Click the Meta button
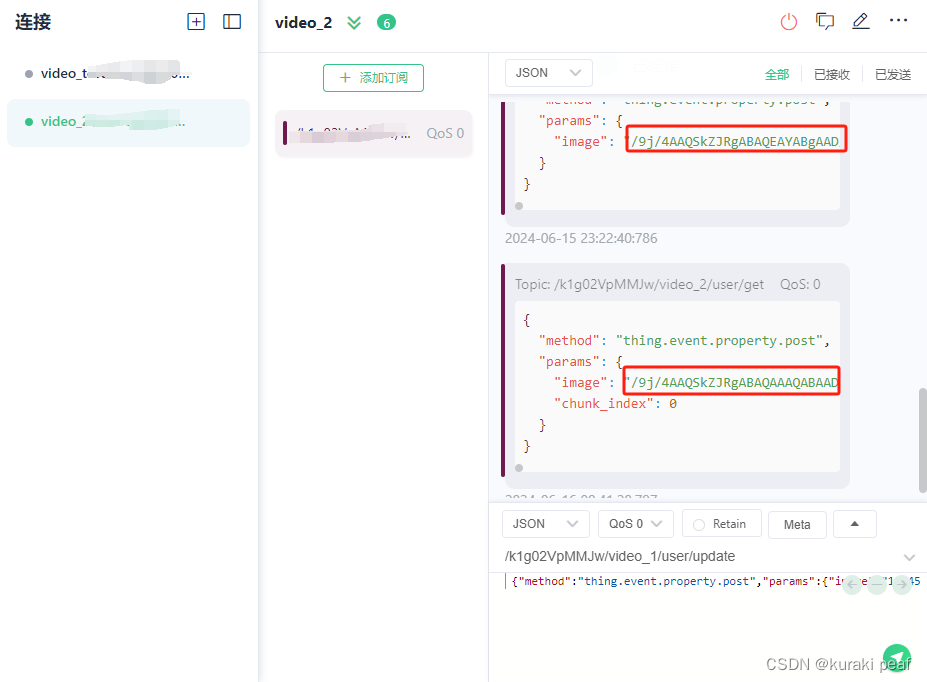This screenshot has height=682, width=927. (797, 525)
